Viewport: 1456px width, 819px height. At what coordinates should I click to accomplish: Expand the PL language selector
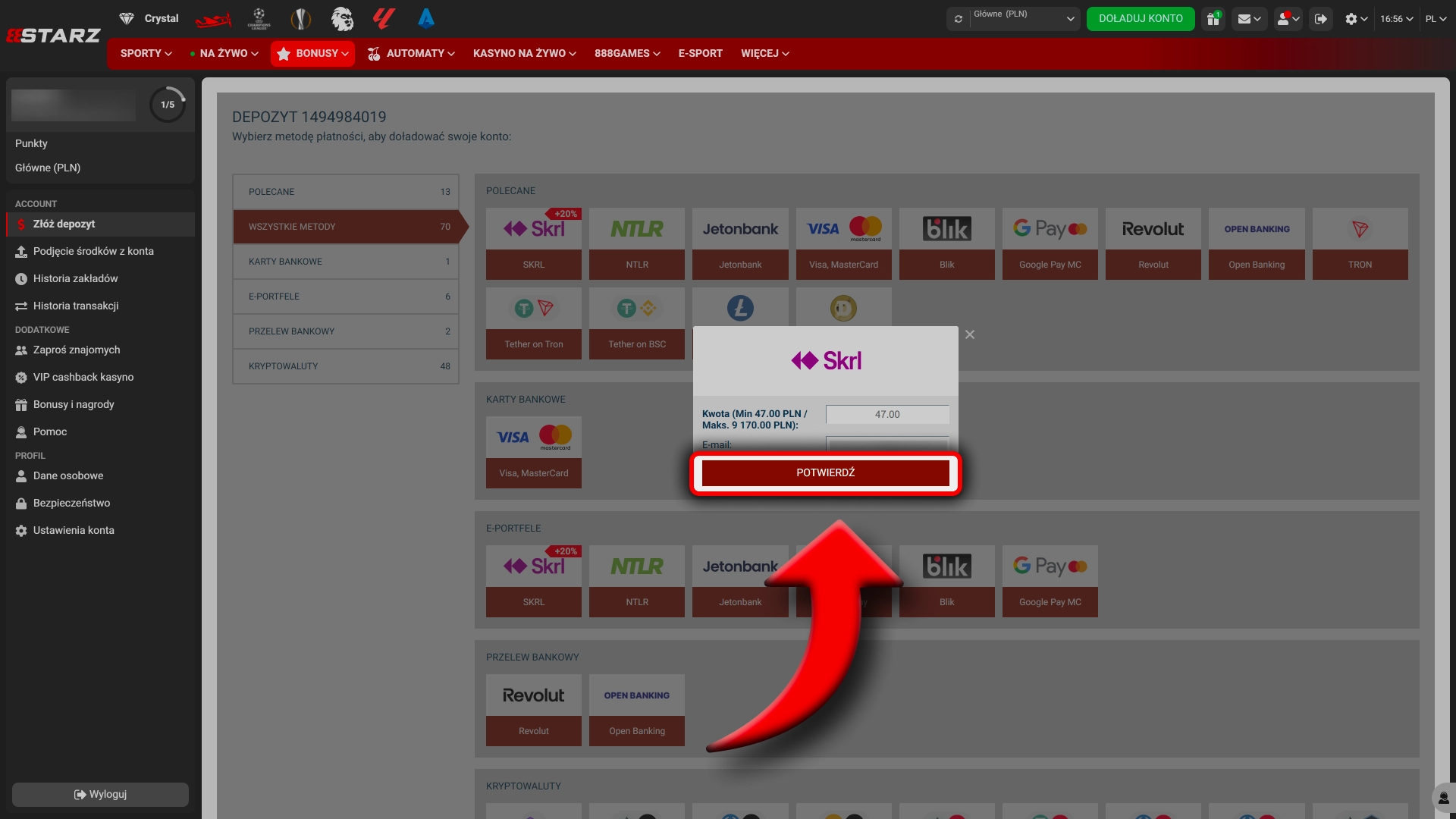pos(1436,19)
